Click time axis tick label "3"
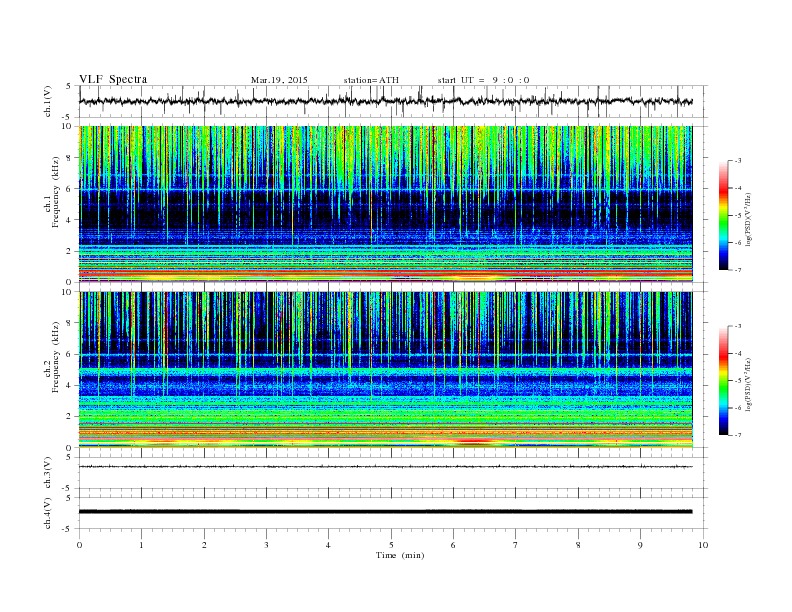 click(x=266, y=545)
